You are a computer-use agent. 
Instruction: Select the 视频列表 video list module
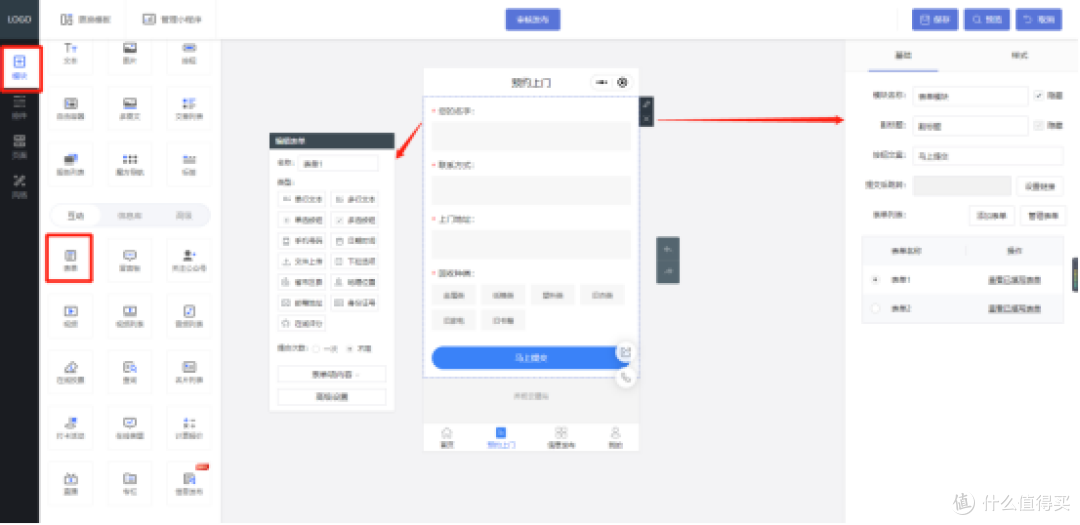(129, 316)
